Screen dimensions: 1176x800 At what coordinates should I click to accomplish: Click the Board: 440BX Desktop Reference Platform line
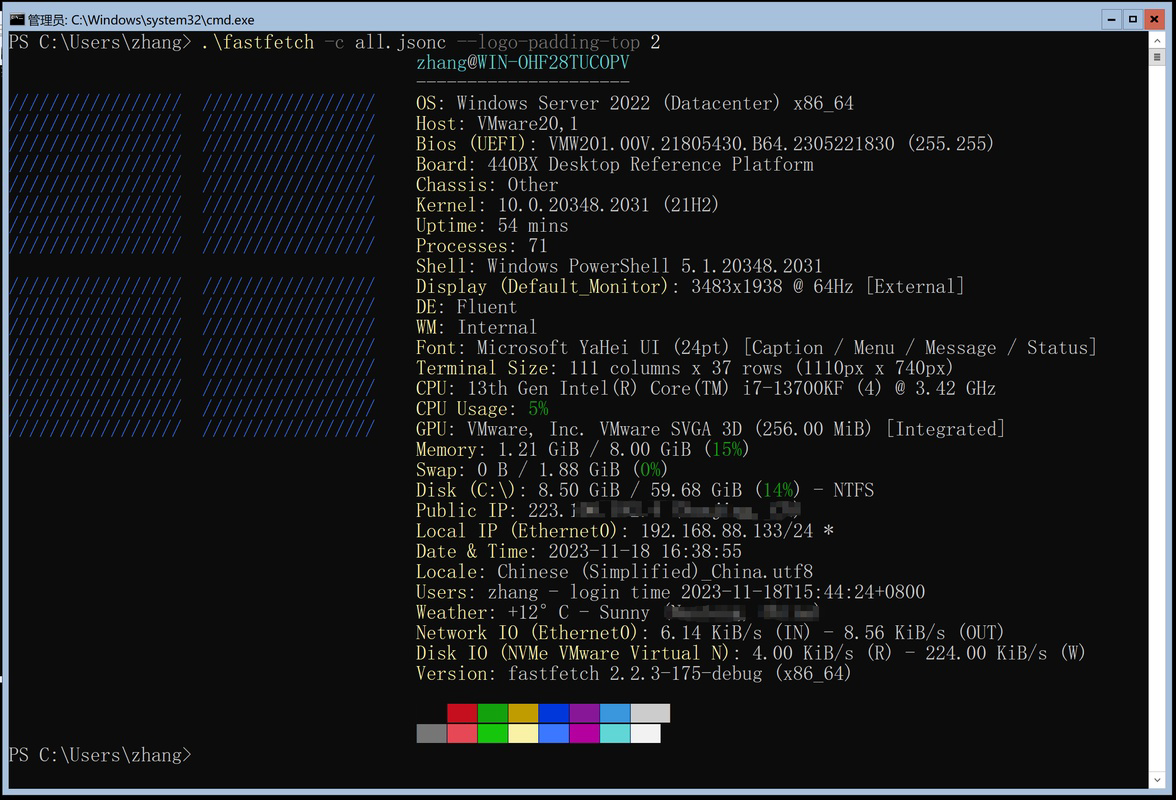[x=614, y=164]
